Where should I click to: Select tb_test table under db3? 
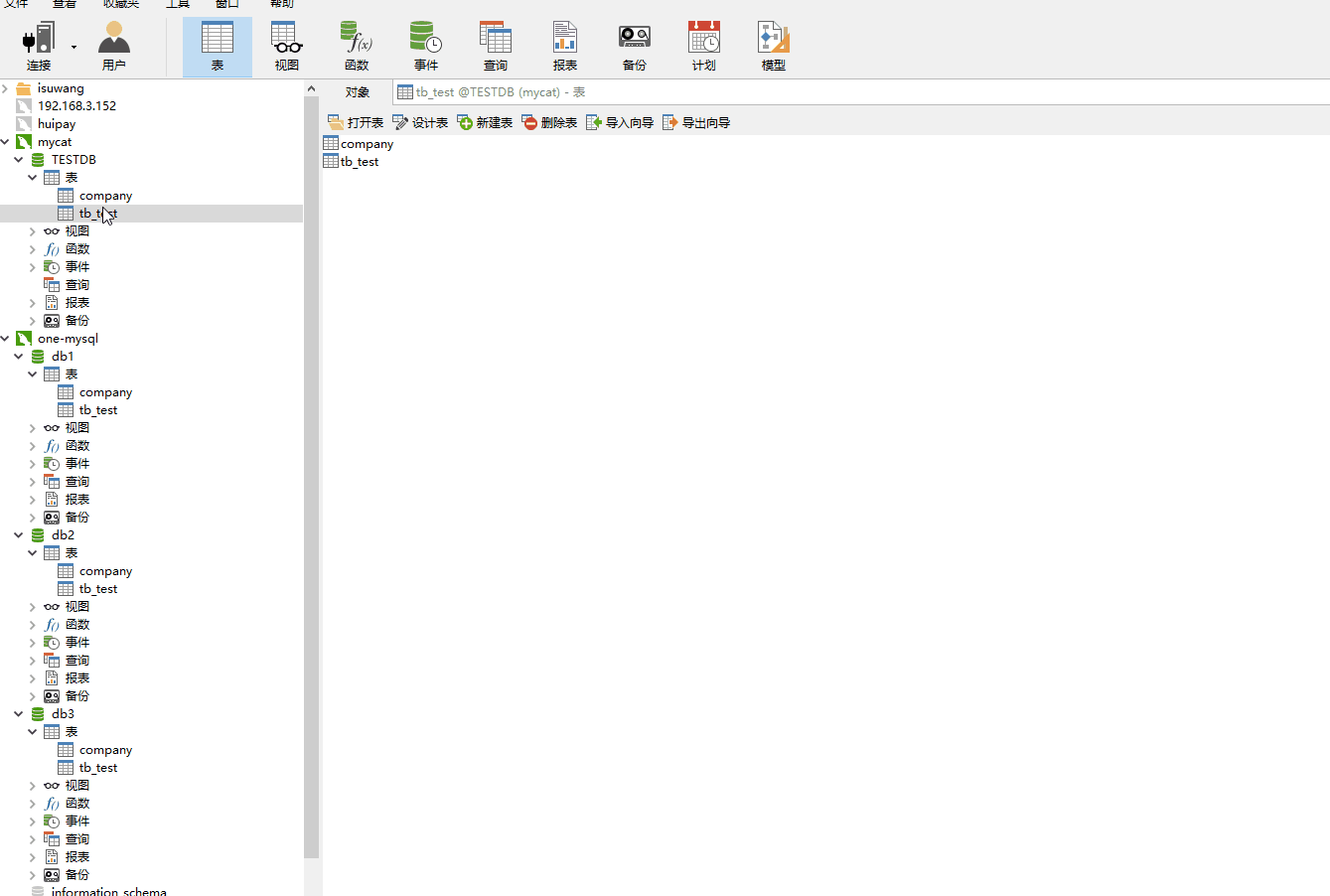98,768
